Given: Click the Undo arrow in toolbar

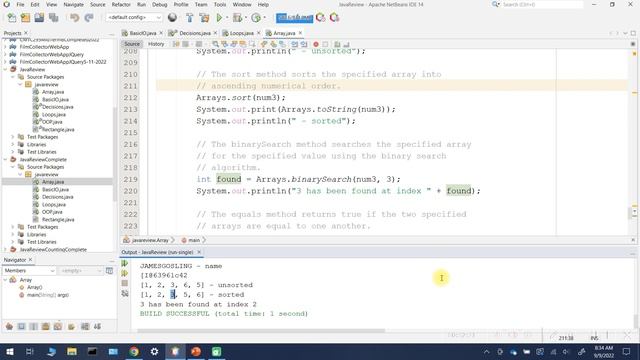Looking at the screenshot, I should pos(74,18).
